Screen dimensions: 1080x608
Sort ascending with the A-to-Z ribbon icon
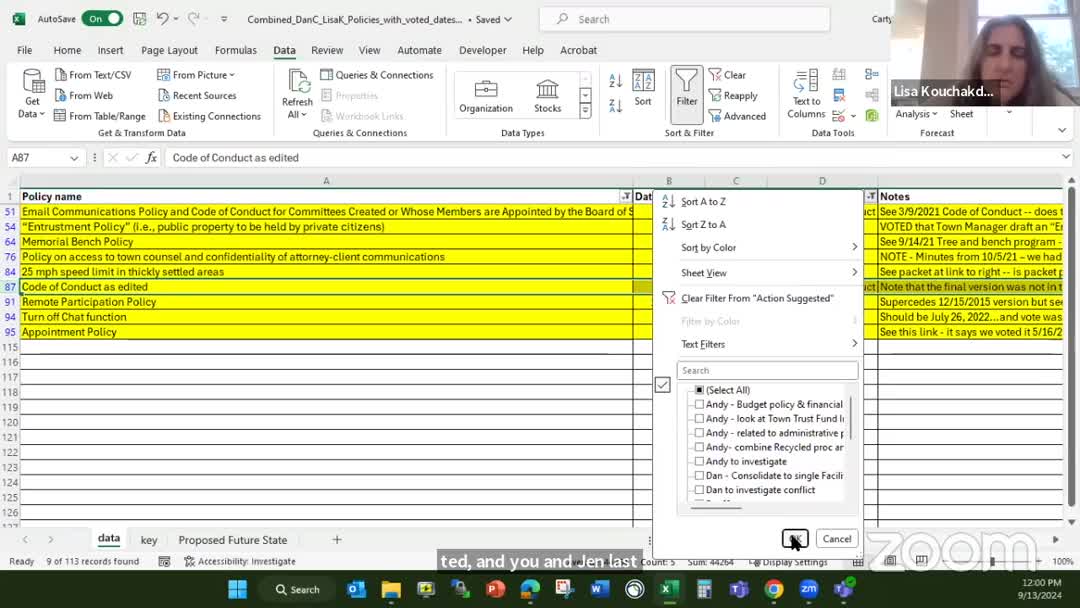tap(615, 81)
